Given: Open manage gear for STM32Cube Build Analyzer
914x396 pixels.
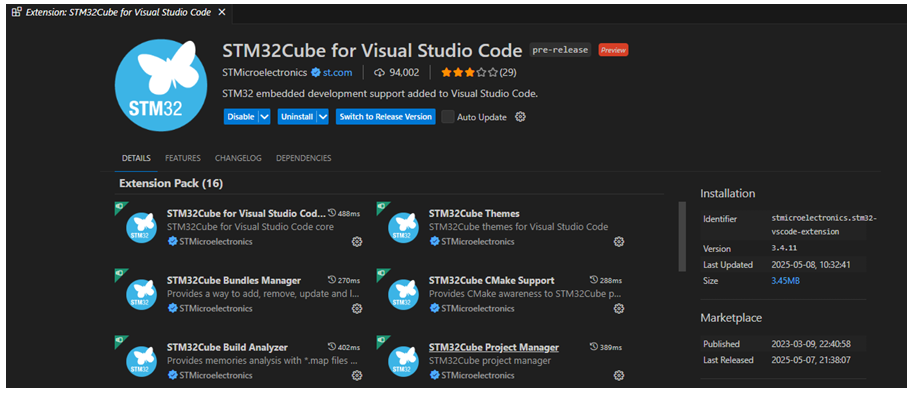Looking at the screenshot, I should click(x=357, y=376).
